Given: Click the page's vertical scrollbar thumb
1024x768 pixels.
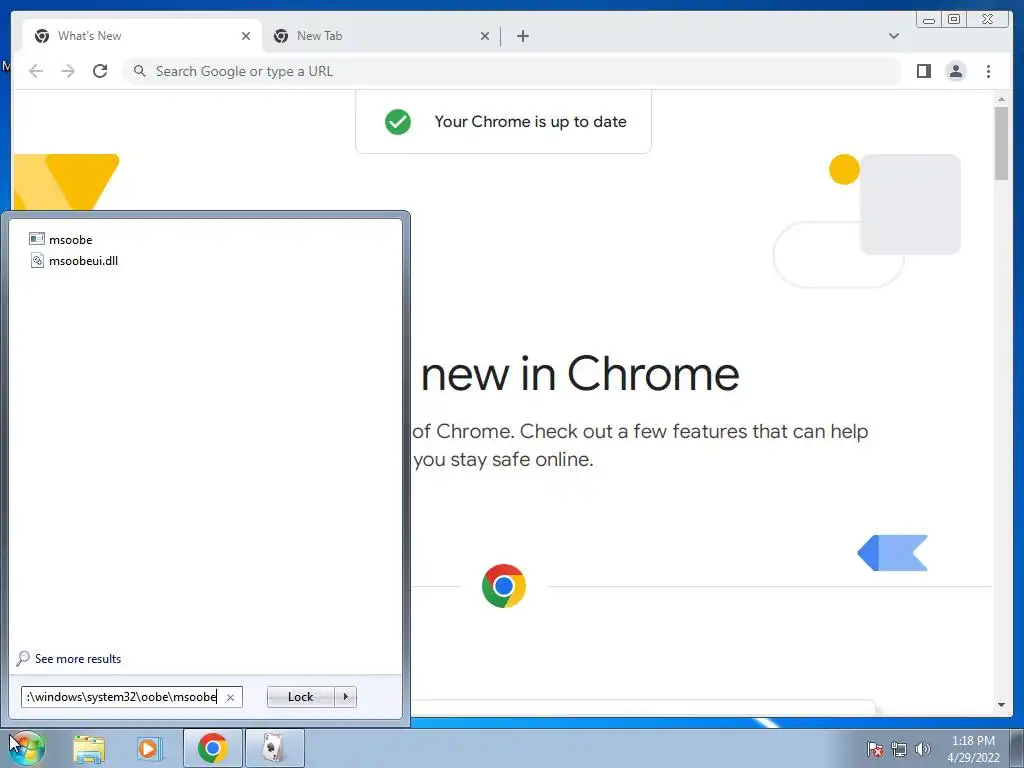Looking at the screenshot, I should (1001, 142).
